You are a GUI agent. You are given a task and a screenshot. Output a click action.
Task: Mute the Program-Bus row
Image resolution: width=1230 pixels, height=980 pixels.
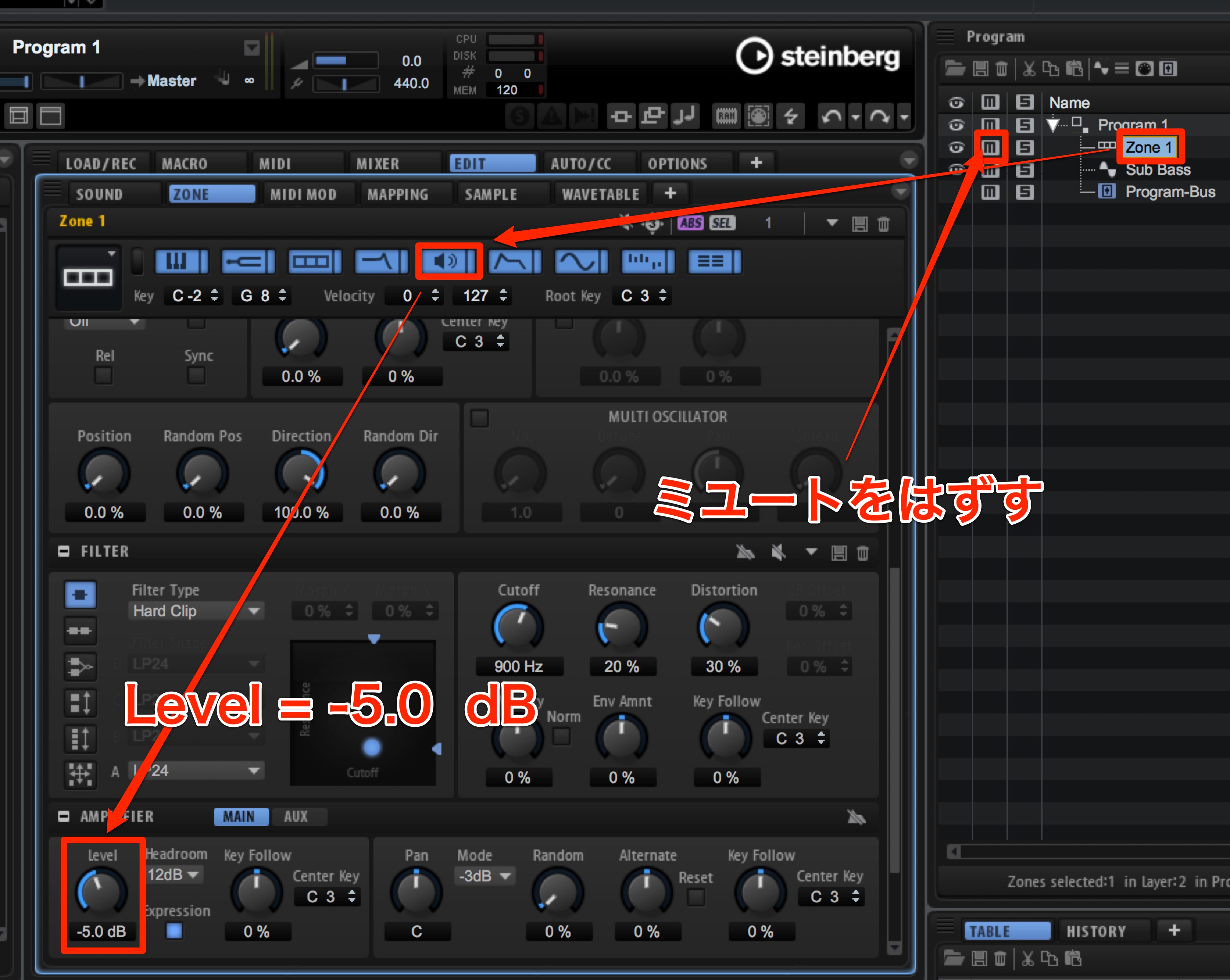990,192
